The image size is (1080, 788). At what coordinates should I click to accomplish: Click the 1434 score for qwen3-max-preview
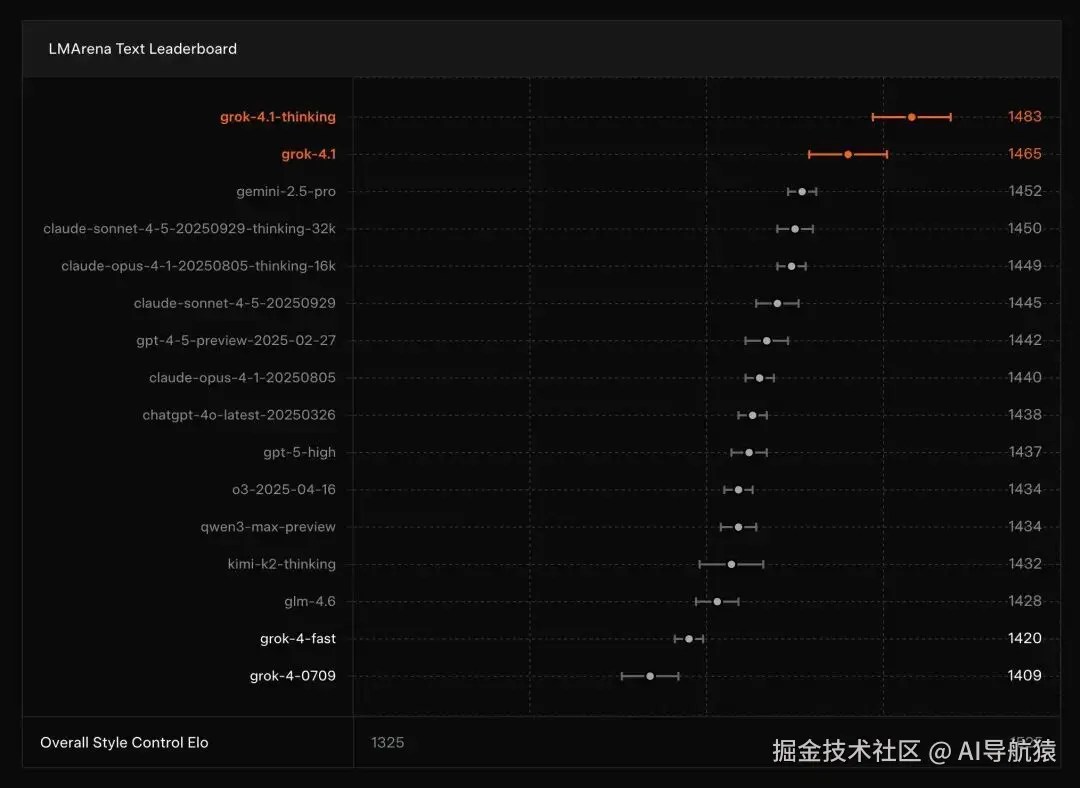point(1025,526)
